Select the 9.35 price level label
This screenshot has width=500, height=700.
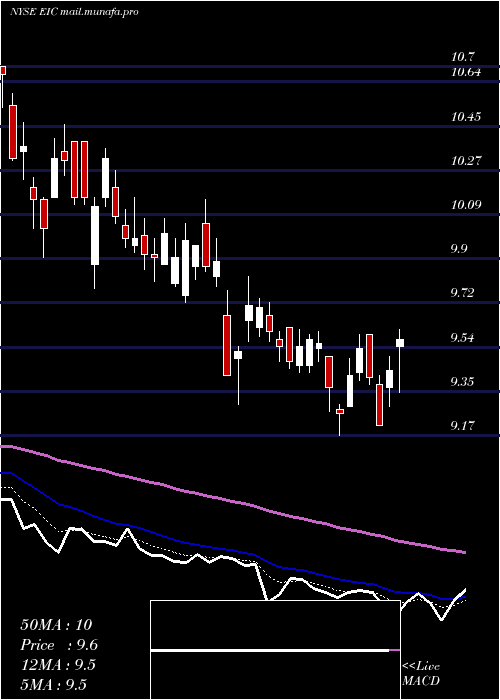pos(463,381)
